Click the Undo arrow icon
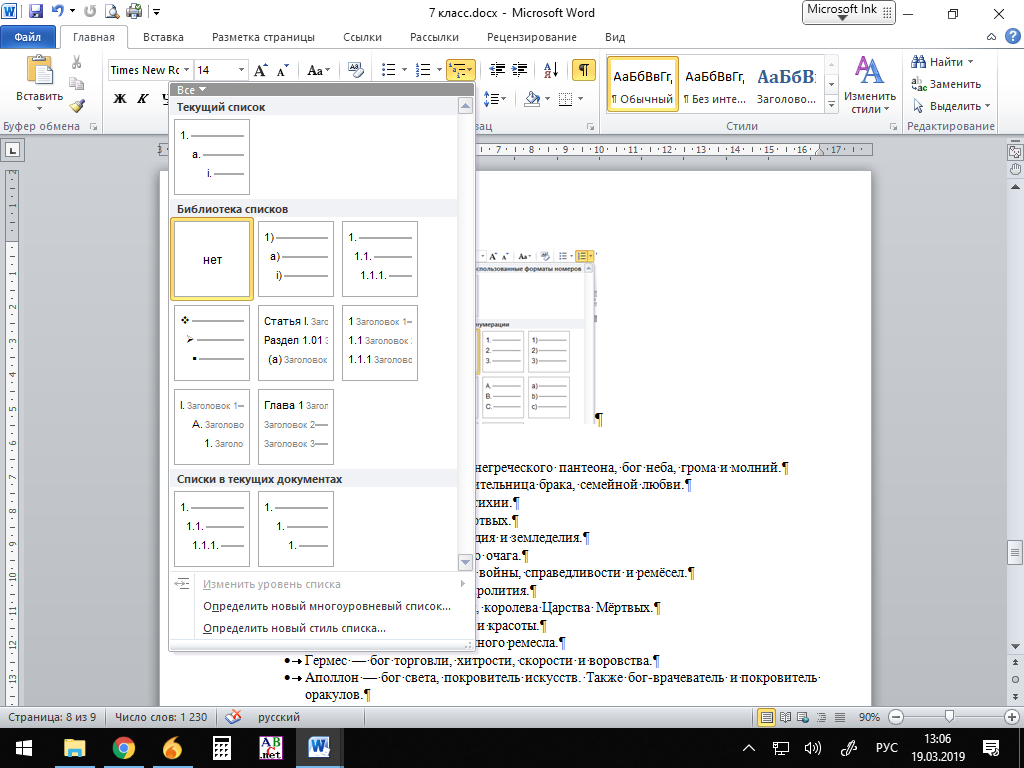The image size is (1024, 768). point(58,13)
